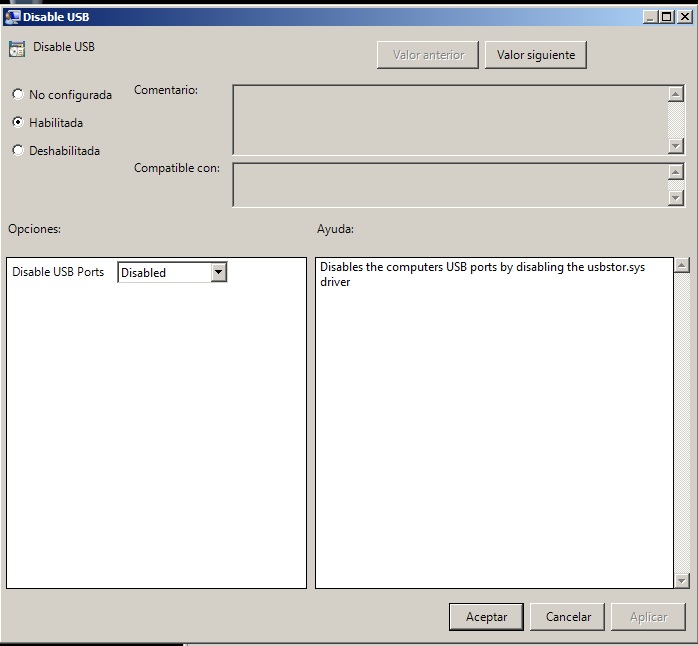The width and height of the screenshot is (698, 646).
Task: Click down arrow of Ayuda scrollbar
Action: pos(682,580)
